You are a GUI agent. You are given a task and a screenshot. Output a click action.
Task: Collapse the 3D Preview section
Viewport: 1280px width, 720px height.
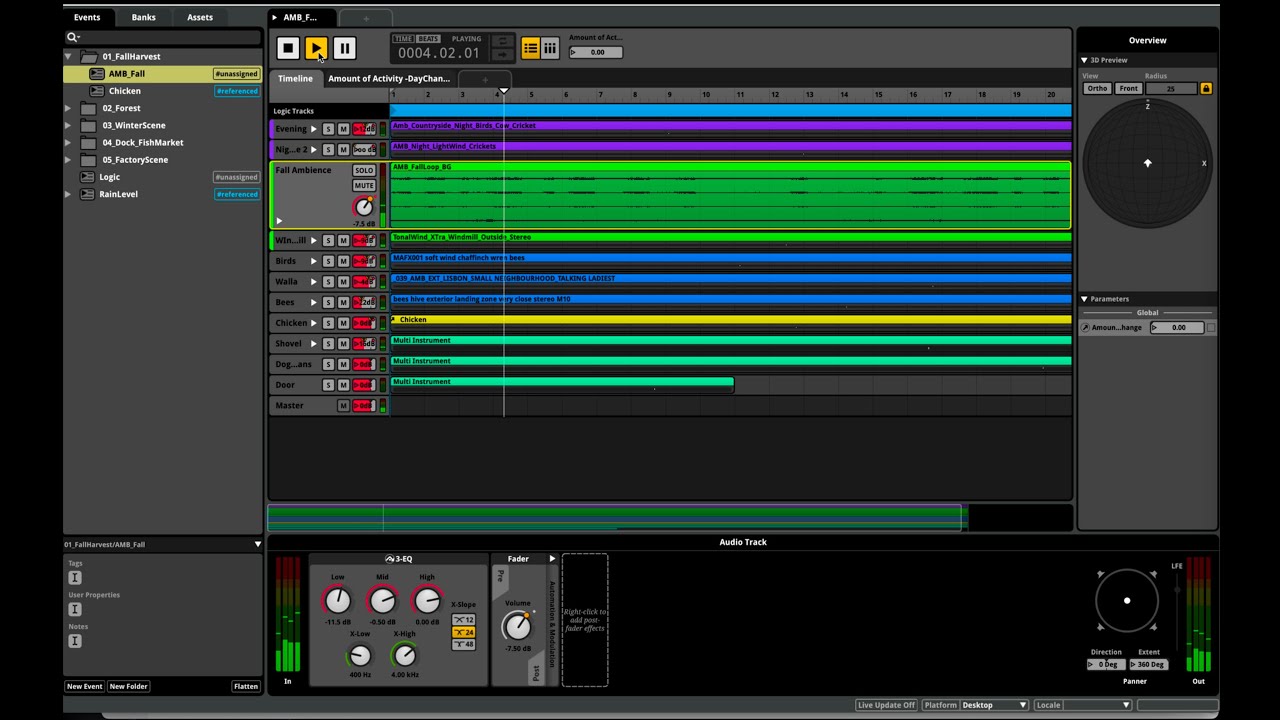pos(1084,60)
